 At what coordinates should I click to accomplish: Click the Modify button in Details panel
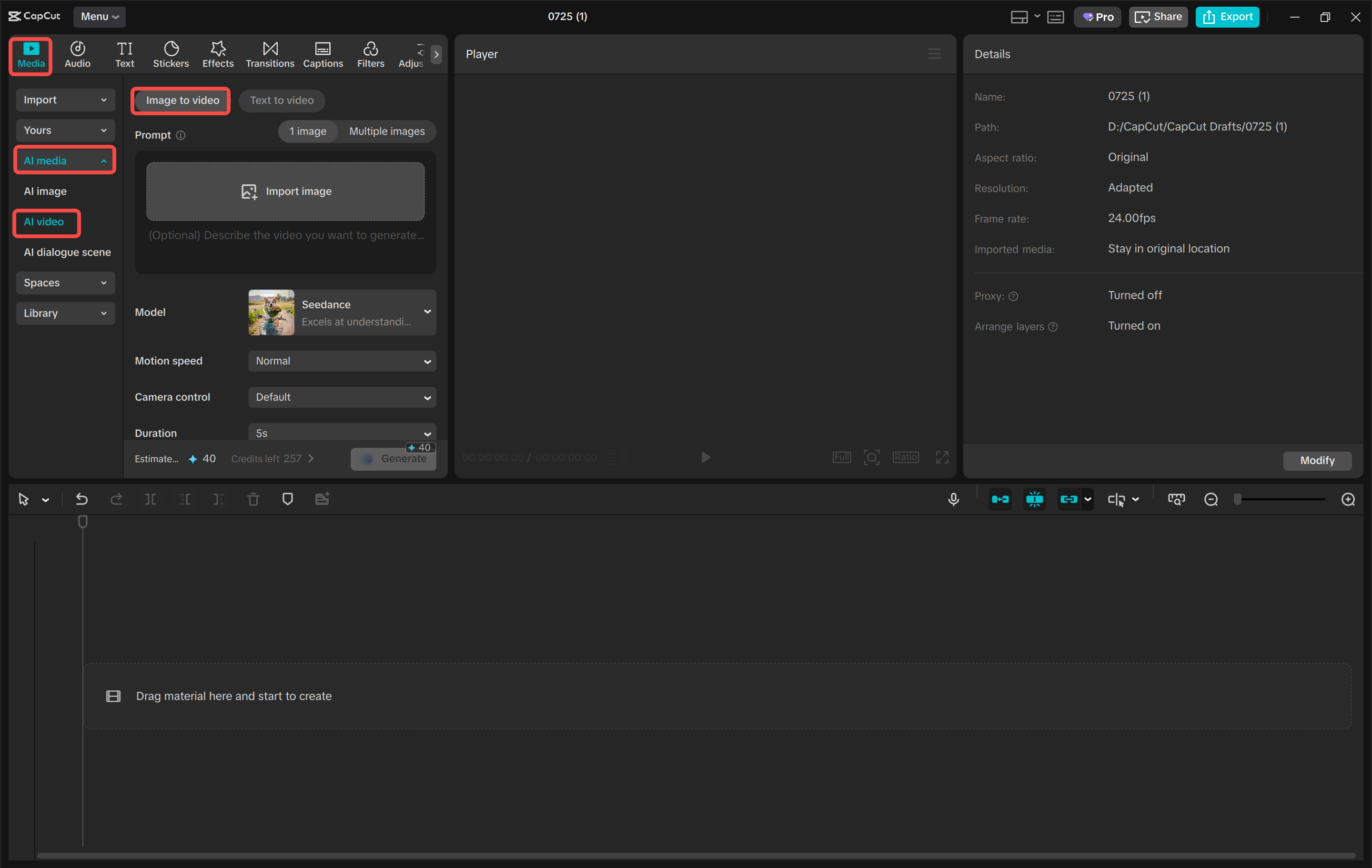coord(1317,461)
